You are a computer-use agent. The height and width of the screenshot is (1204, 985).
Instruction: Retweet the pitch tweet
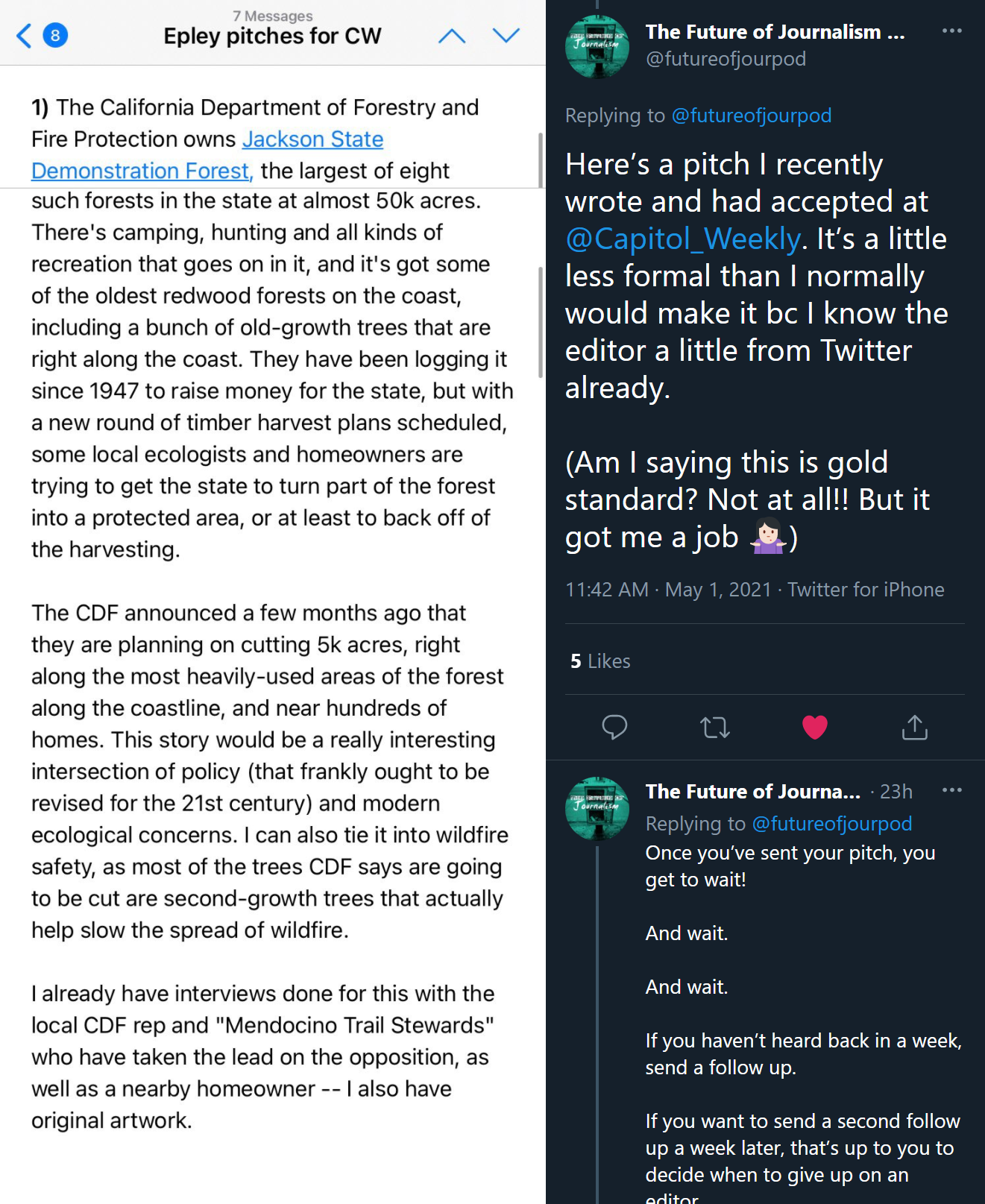point(714,727)
